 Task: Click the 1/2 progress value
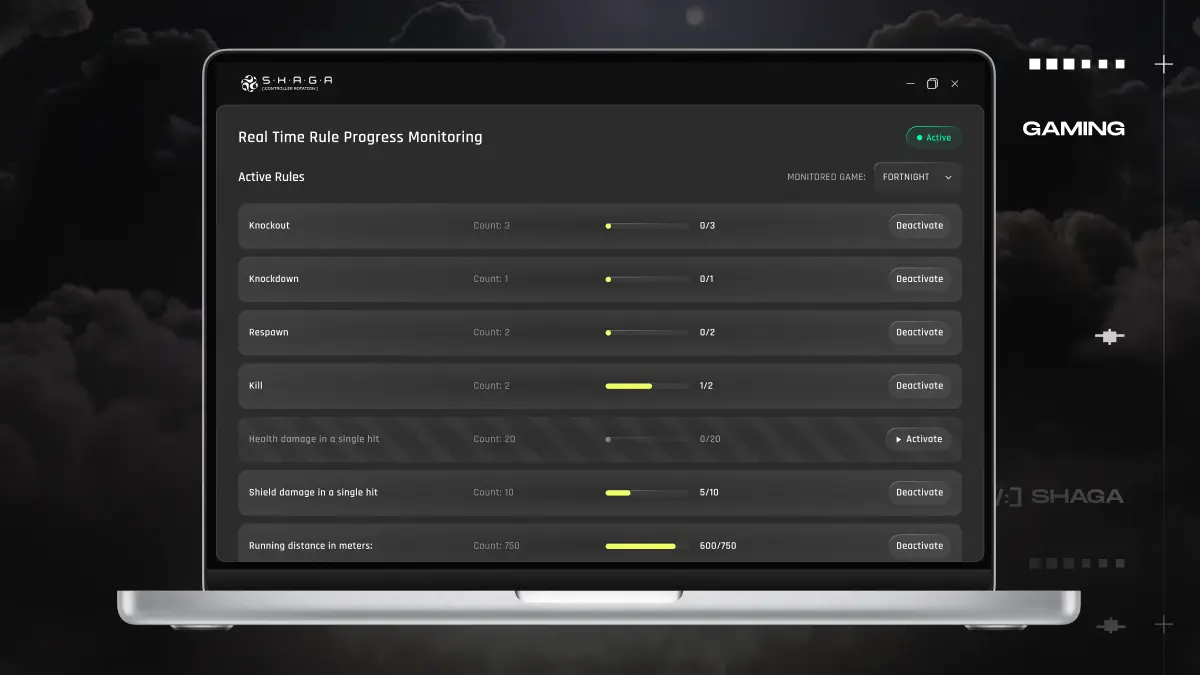tap(707, 385)
